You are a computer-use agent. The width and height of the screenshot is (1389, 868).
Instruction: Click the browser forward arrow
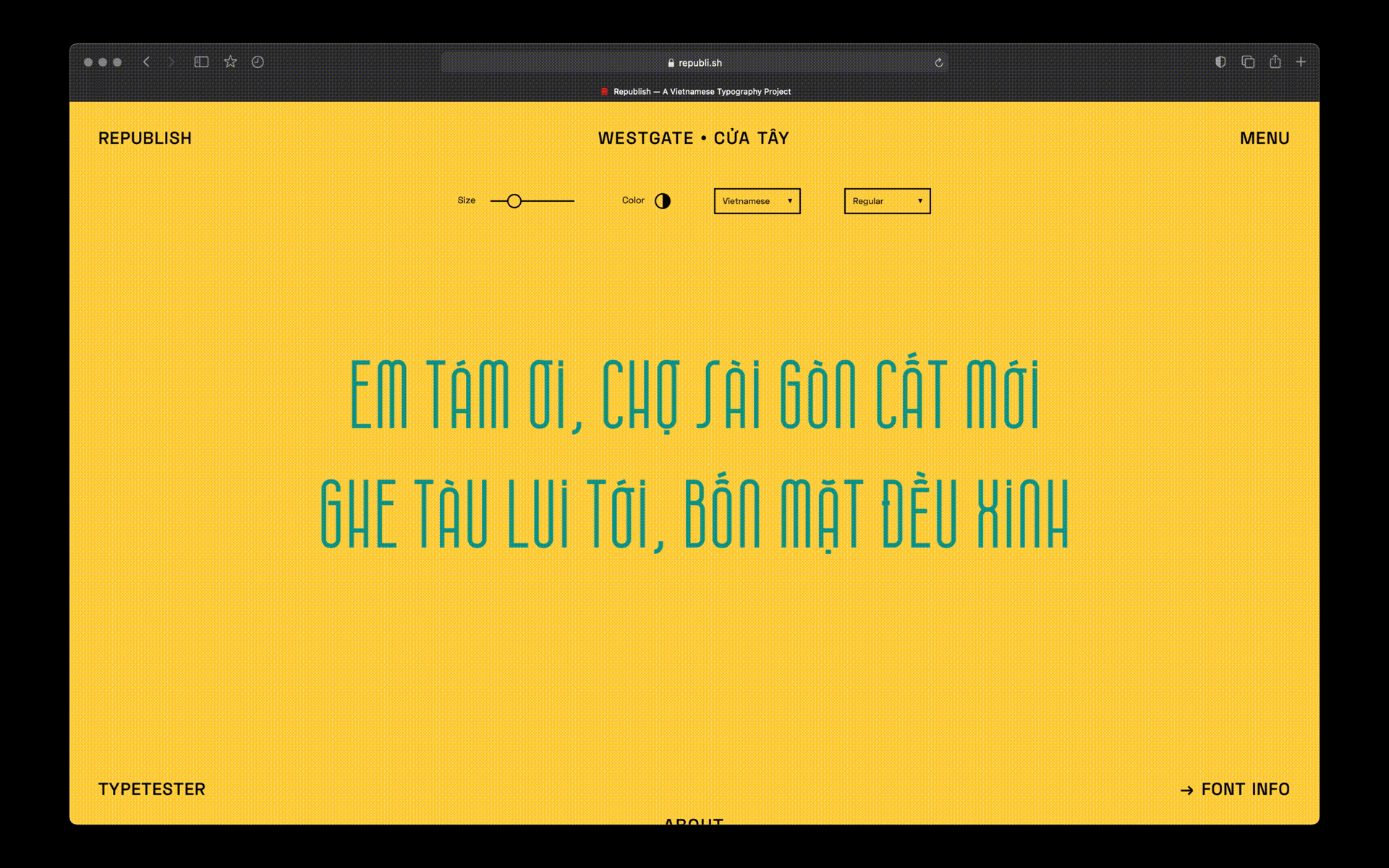point(171,62)
